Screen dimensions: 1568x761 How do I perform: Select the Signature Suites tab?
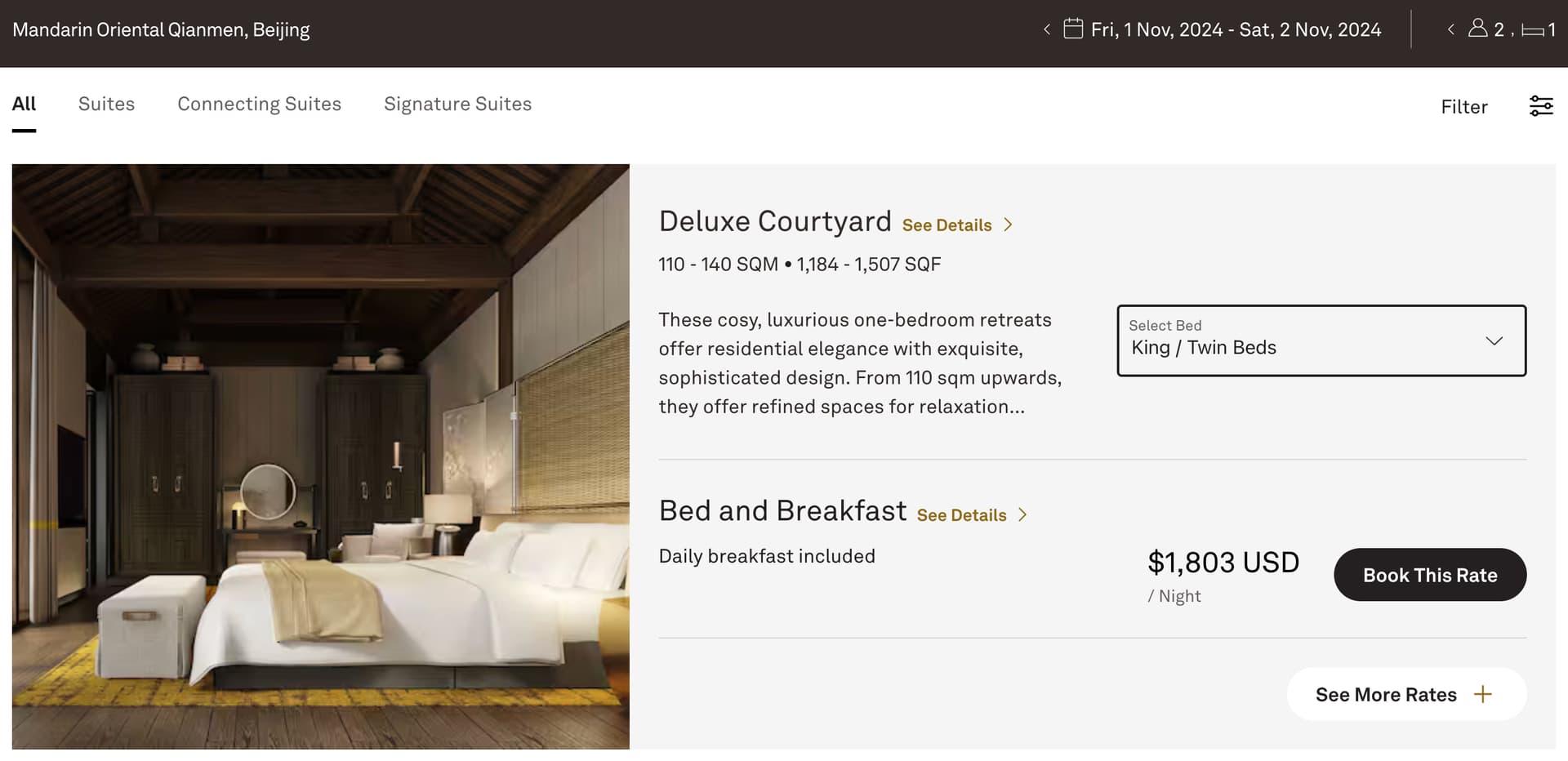point(457,104)
